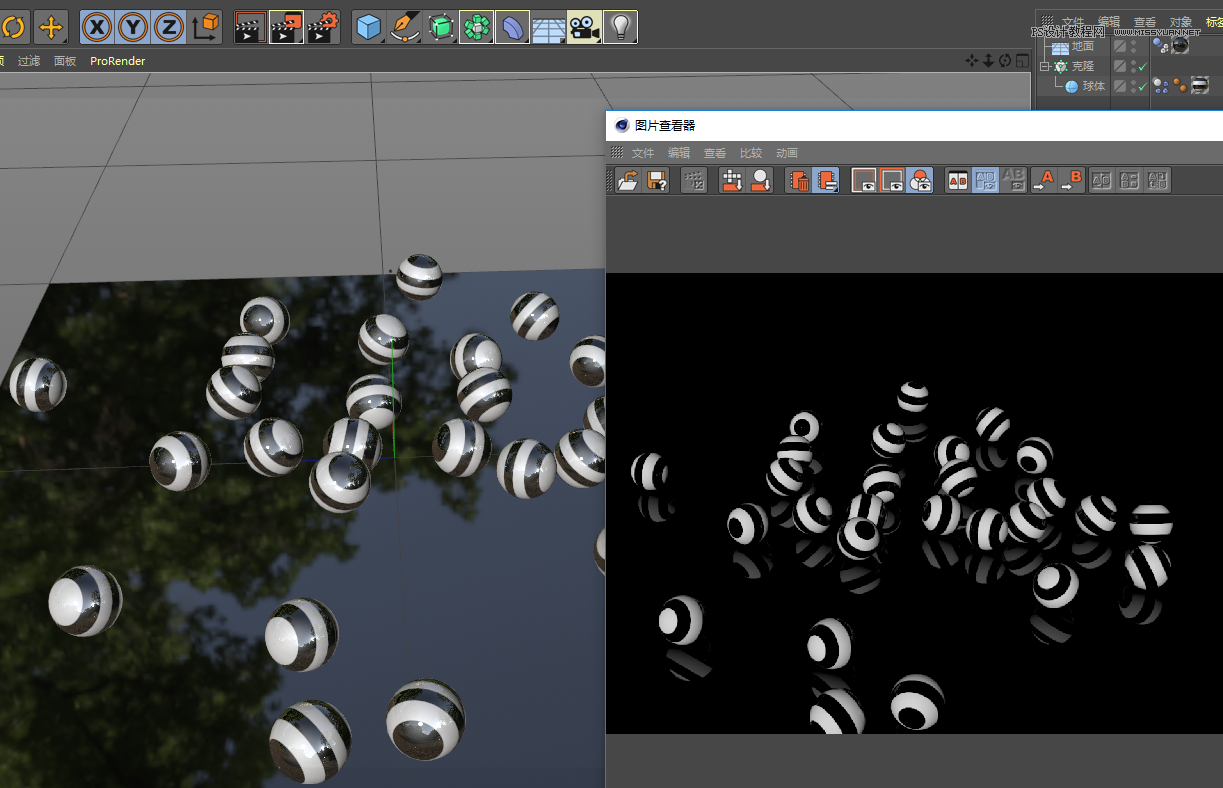
Task: Click the ProRender label in viewport
Action: point(117,61)
